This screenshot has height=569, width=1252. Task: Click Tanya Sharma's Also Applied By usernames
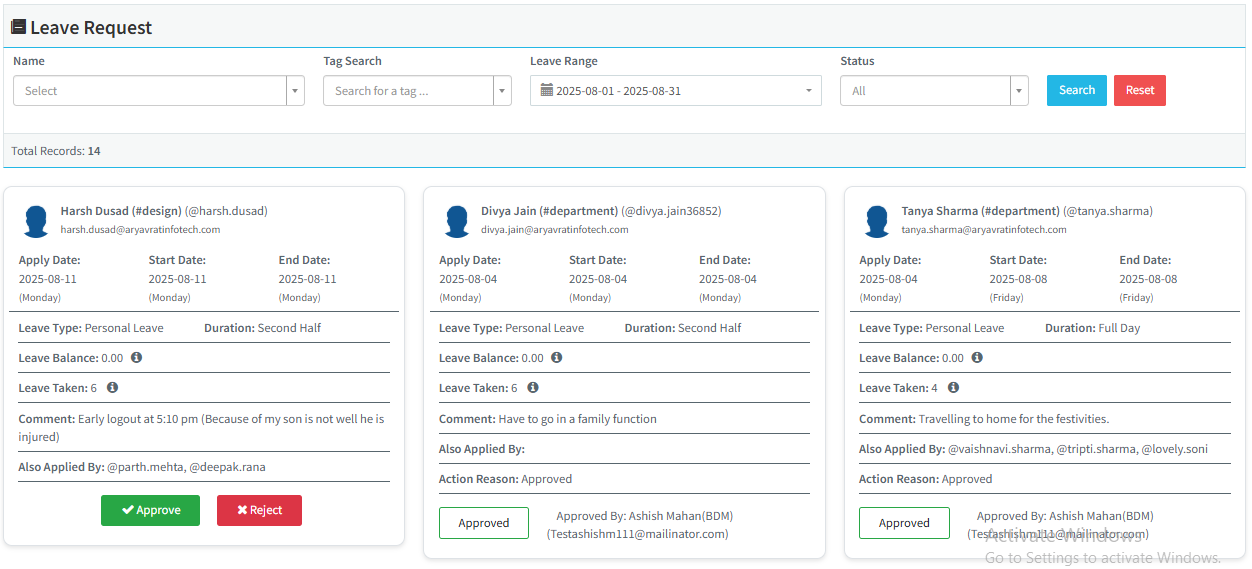[1078, 449]
